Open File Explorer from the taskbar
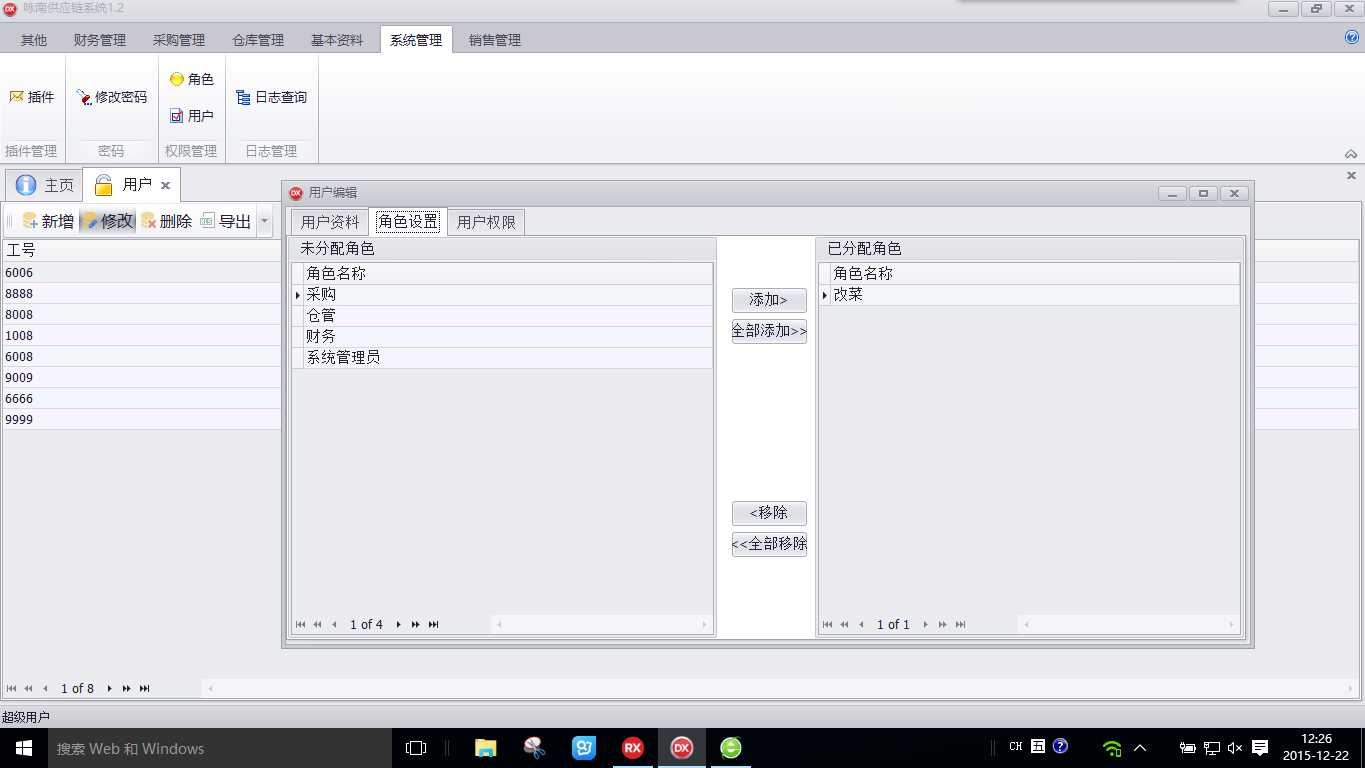Viewport: 1365px width, 768px height. point(485,748)
